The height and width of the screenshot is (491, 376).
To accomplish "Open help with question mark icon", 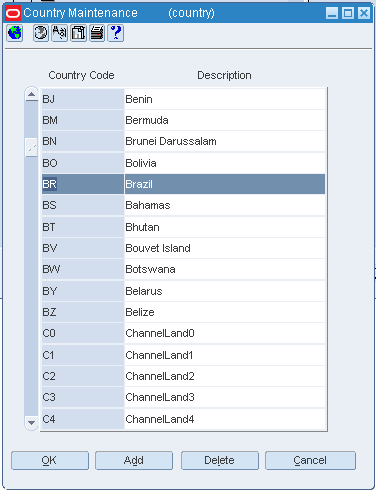I will 116,33.
